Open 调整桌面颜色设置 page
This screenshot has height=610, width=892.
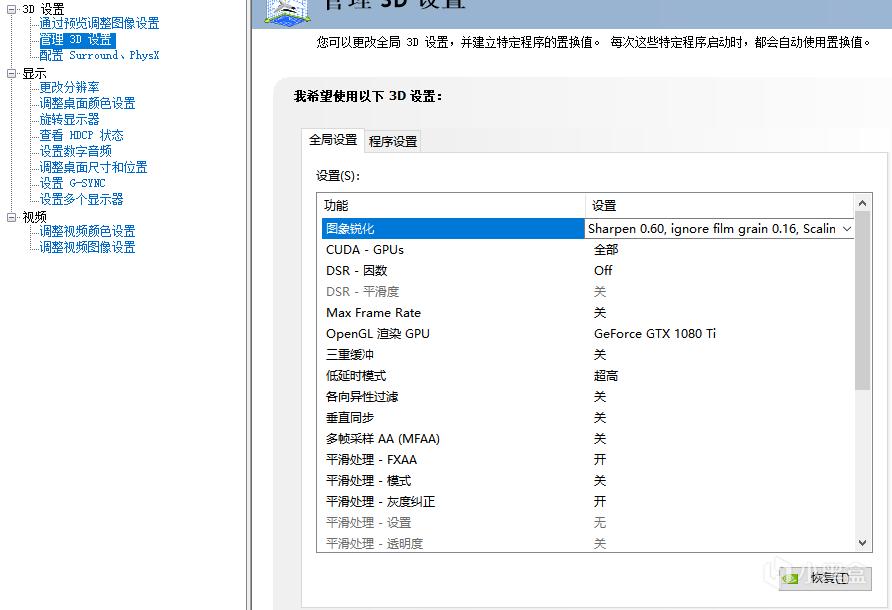point(87,103)
